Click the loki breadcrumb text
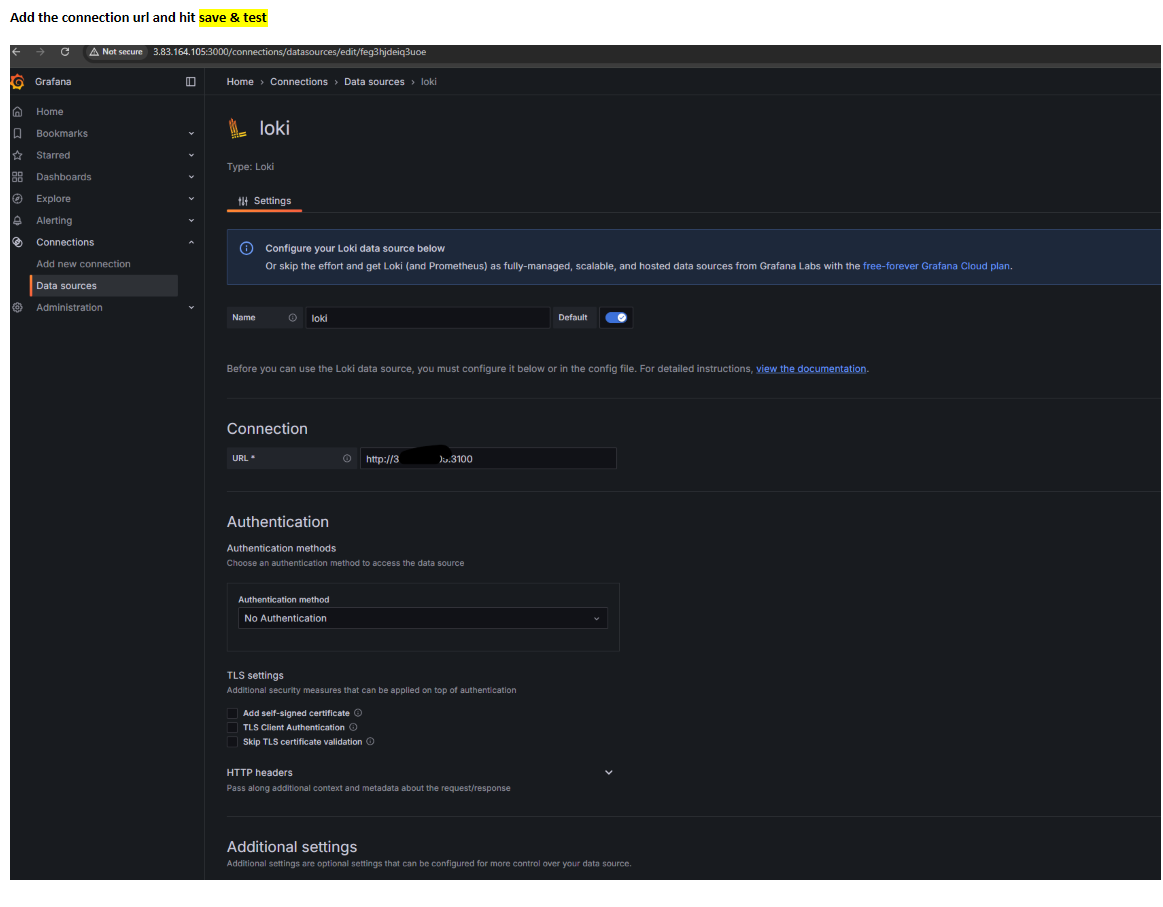This screenshot has width=1163, height=907. click(429, 82)
